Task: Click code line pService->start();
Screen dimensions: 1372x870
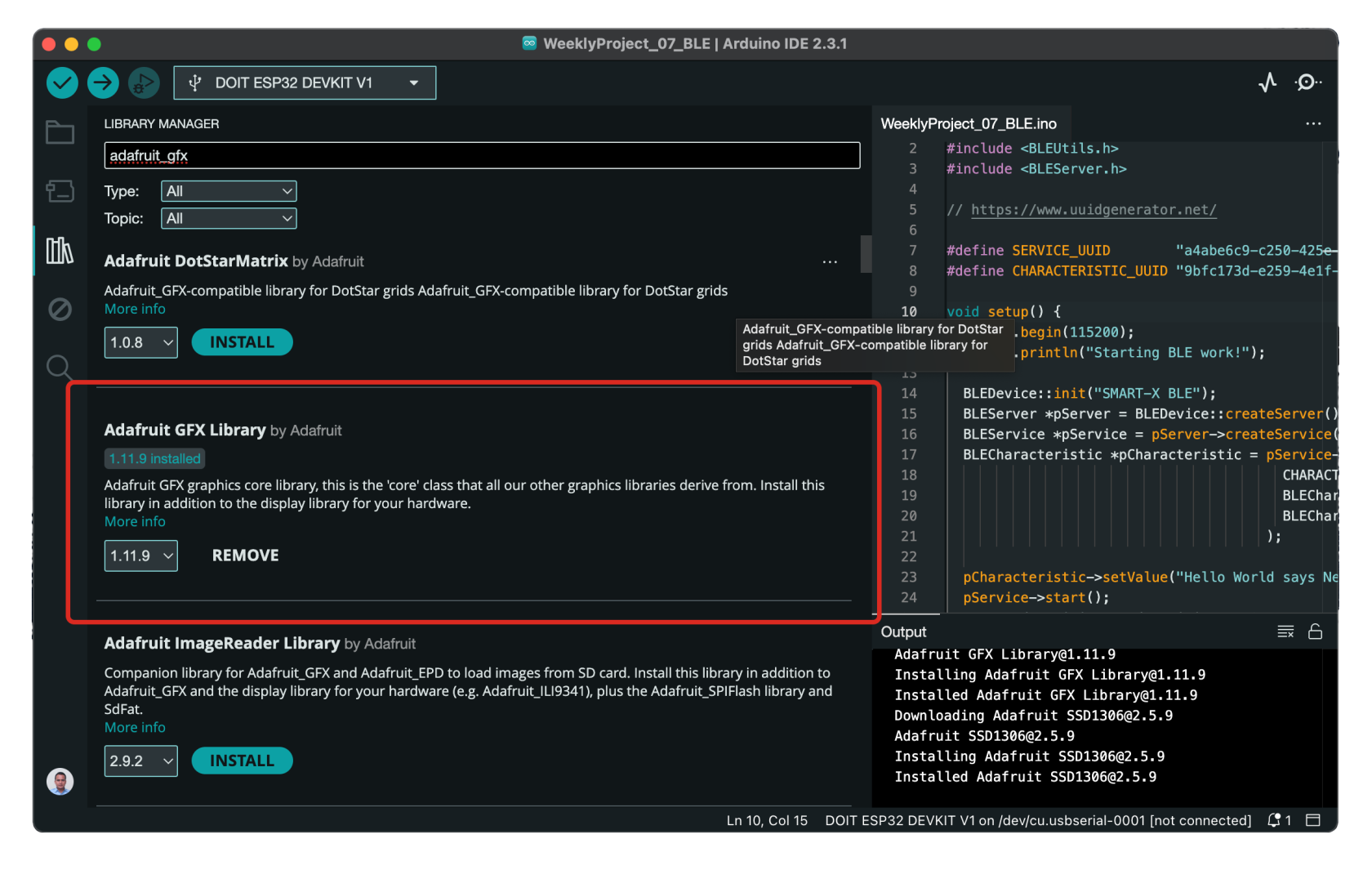Action: point(1036,598)
